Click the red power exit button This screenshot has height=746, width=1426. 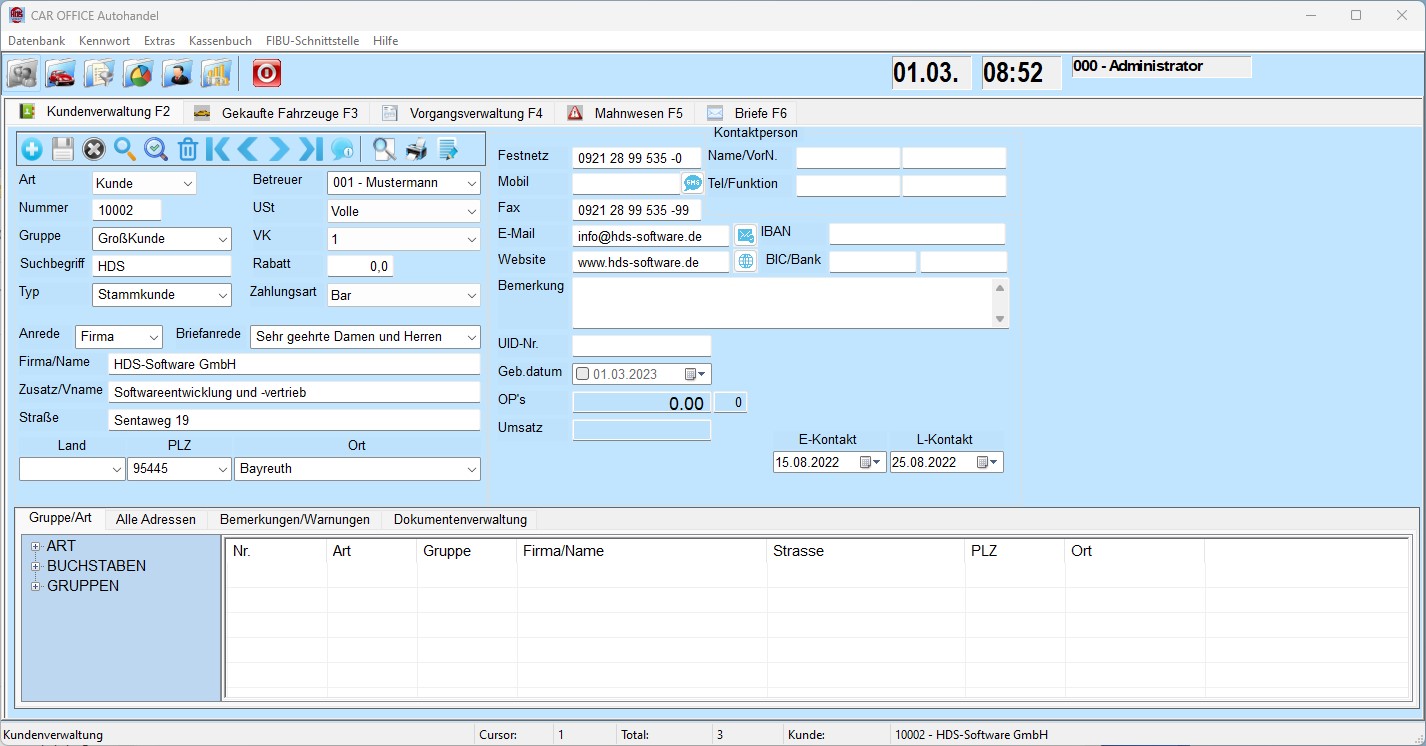click(266, 73)
